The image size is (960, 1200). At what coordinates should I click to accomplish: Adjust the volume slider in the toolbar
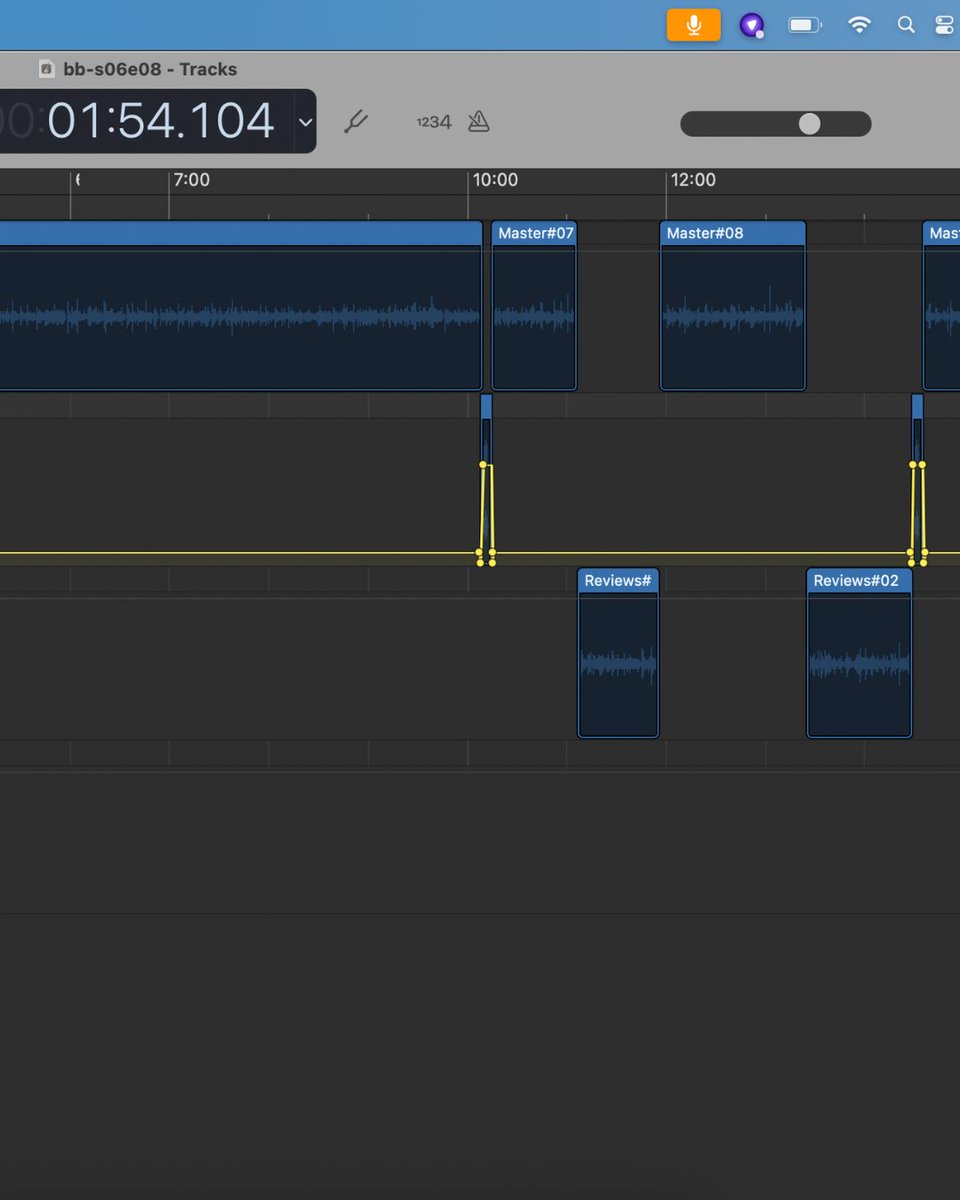(x=808, y=123)
